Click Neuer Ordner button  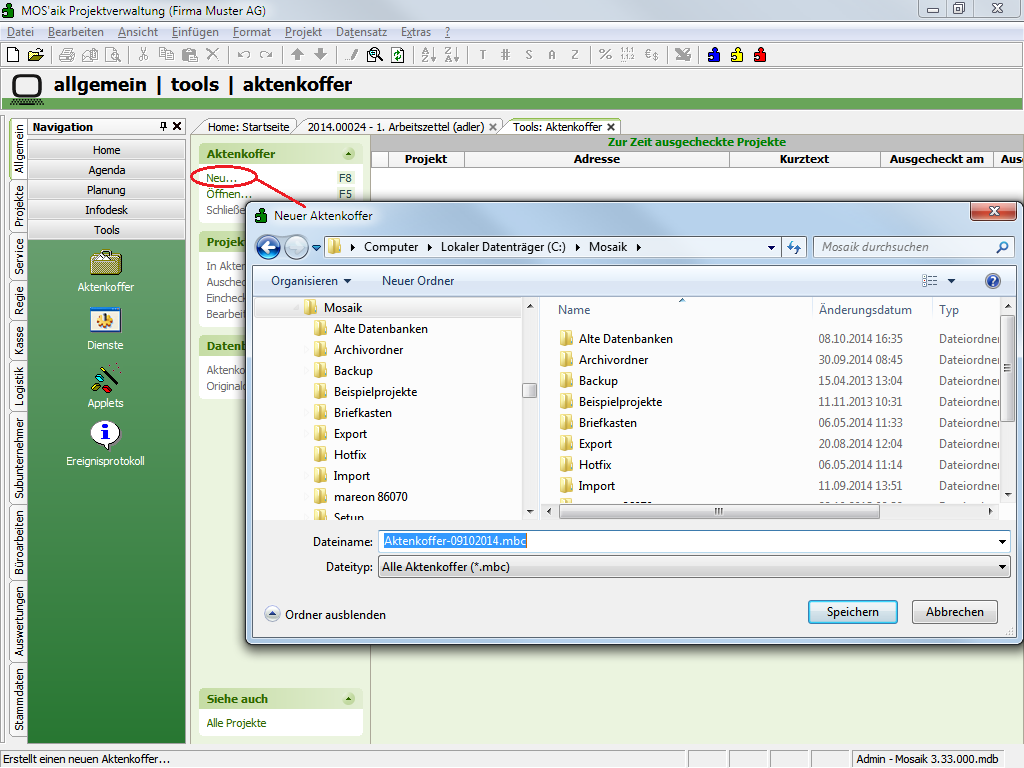coord(418,281)
